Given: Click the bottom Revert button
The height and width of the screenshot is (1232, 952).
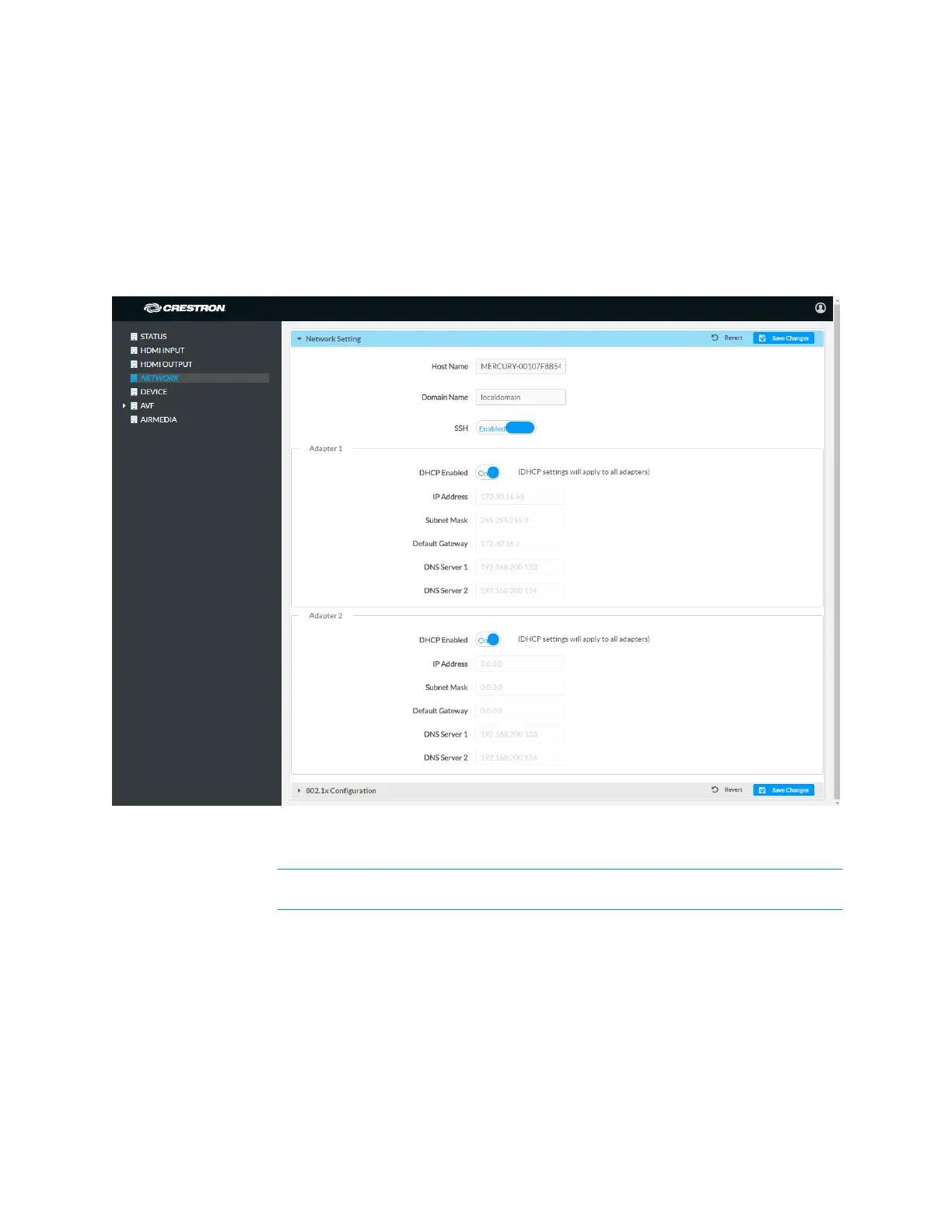Looking at the screenshot, I should pos(727,790).
